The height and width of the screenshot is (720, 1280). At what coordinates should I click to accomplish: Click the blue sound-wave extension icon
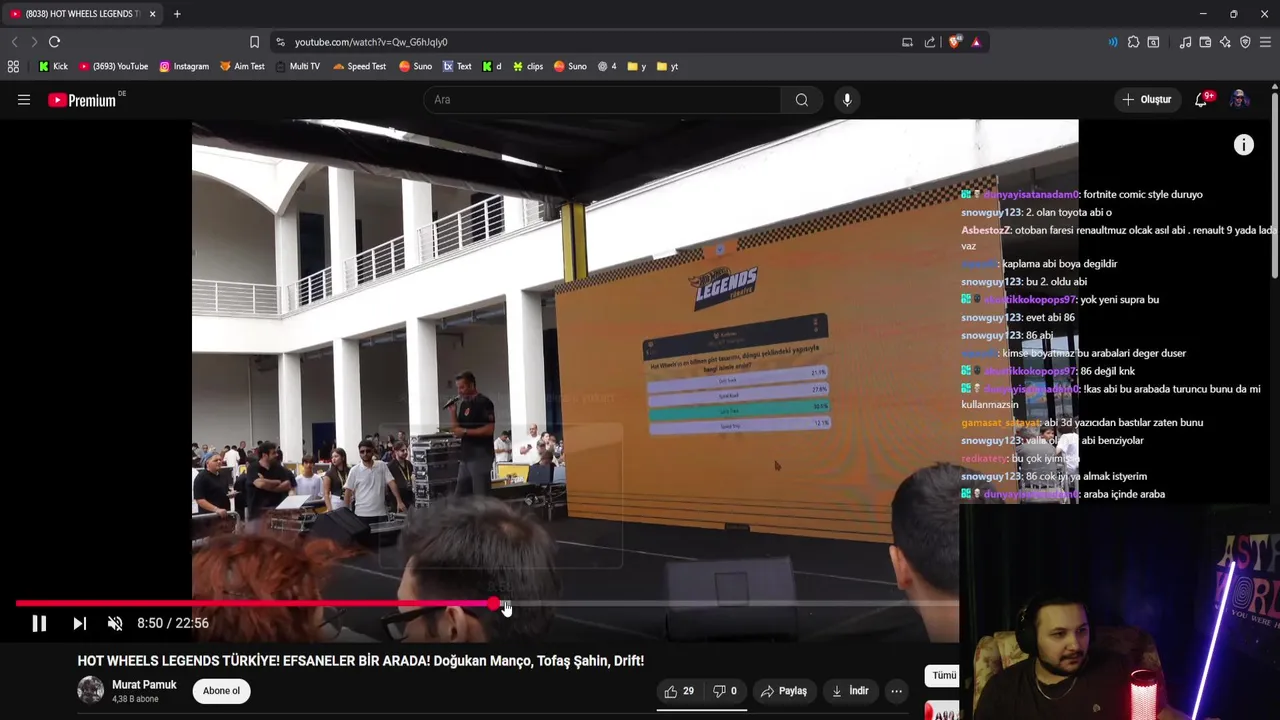1112,42
